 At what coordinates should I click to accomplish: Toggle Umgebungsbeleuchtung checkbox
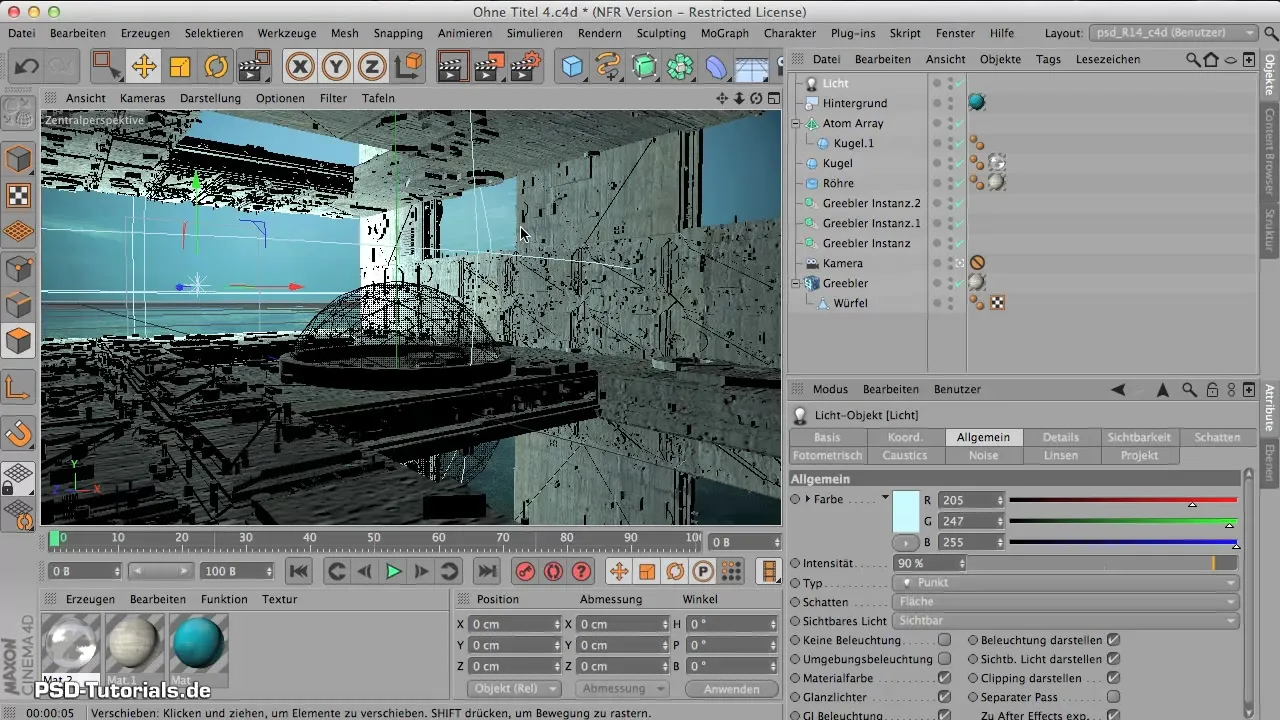[x=944, y=660]
